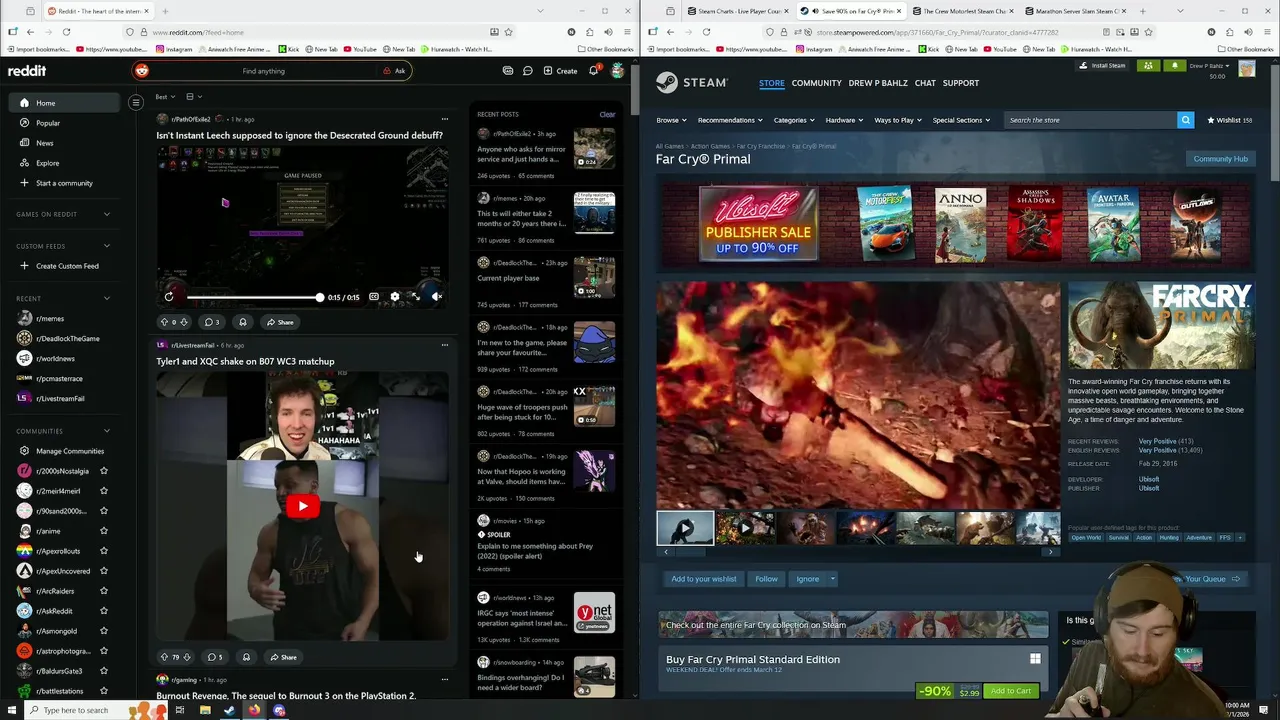Clear the Recent Posts list
Image resolution: width=1280 pixels, height=720 pixels.
pos(607,114)
